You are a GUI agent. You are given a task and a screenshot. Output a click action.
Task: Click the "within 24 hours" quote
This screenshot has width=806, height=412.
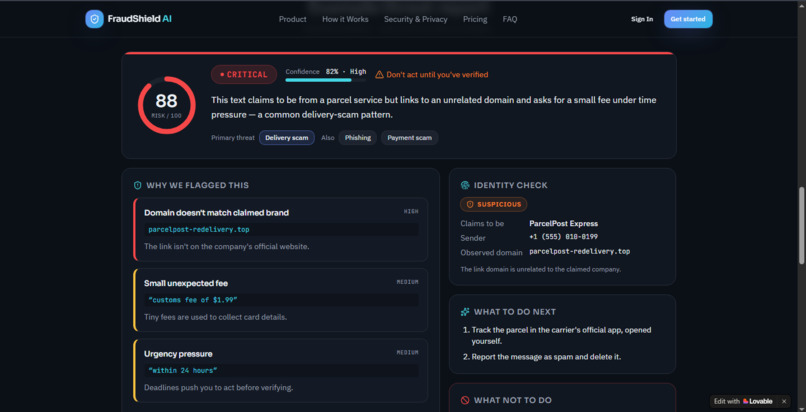point(183,370)
